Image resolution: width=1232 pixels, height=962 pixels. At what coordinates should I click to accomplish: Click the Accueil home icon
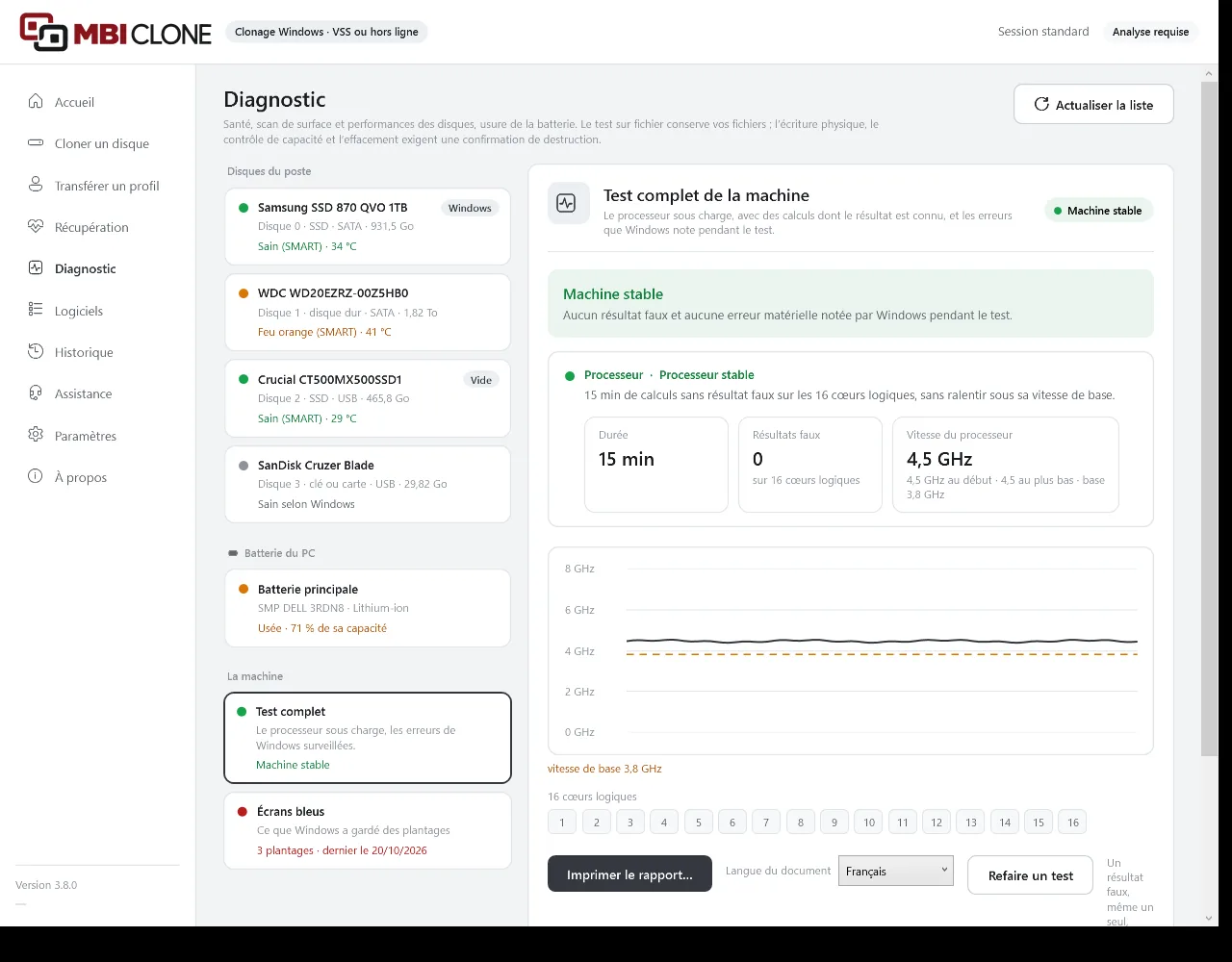click(x=36, y=101)
